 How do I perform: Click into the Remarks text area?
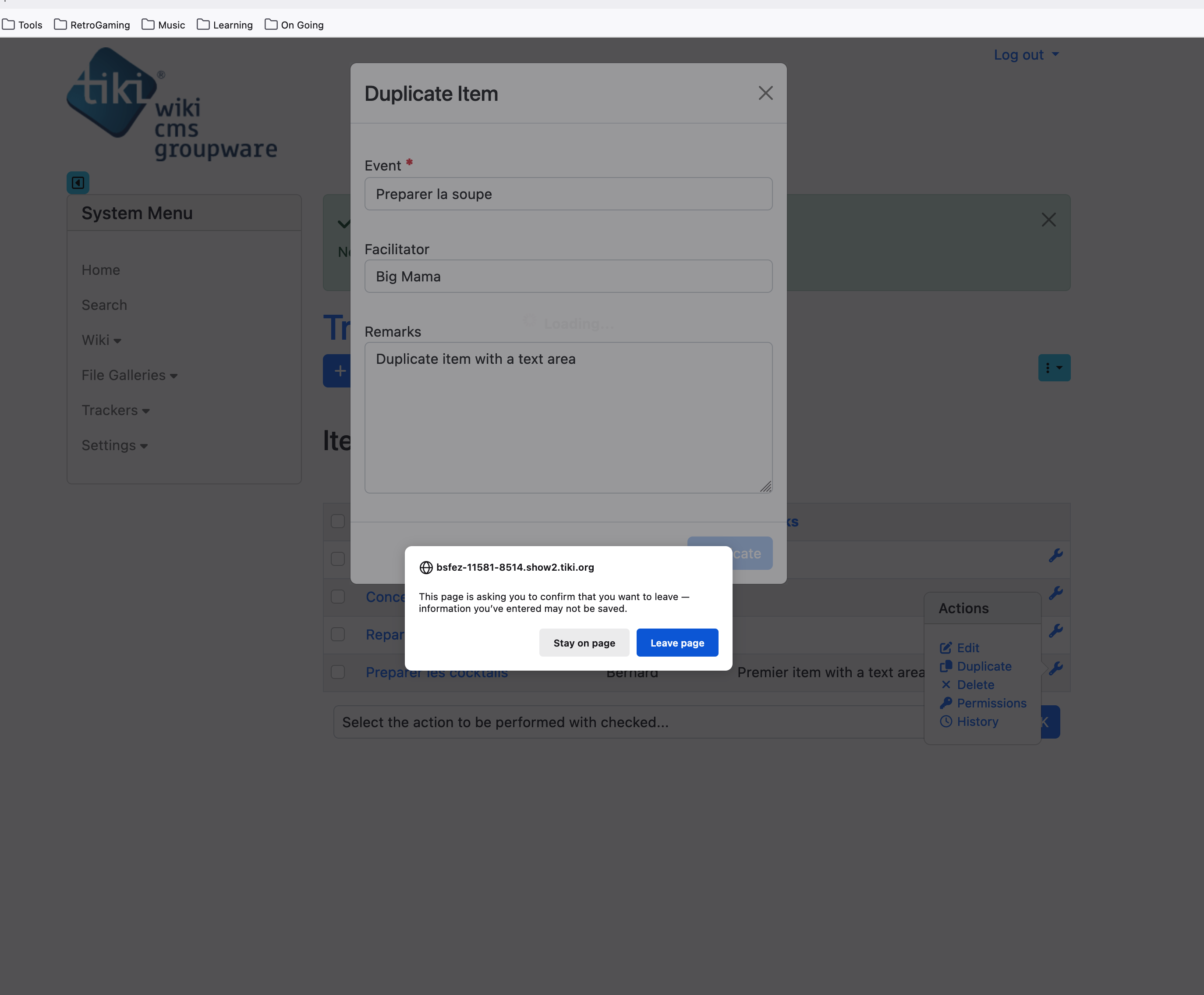568,418
